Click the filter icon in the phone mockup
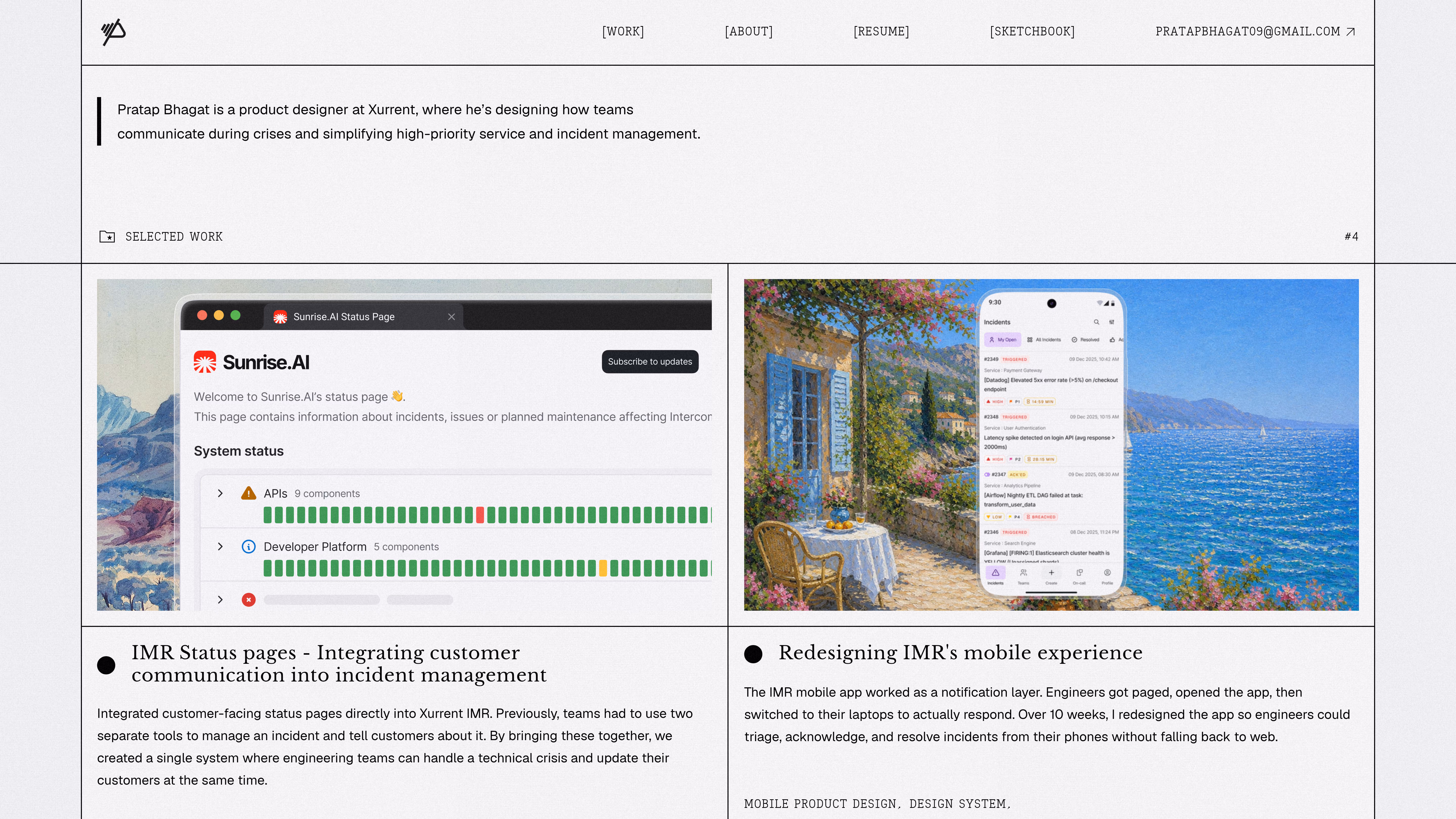Image resolution: width=1456 pixels, height=819 pixels. [1112, 322]
